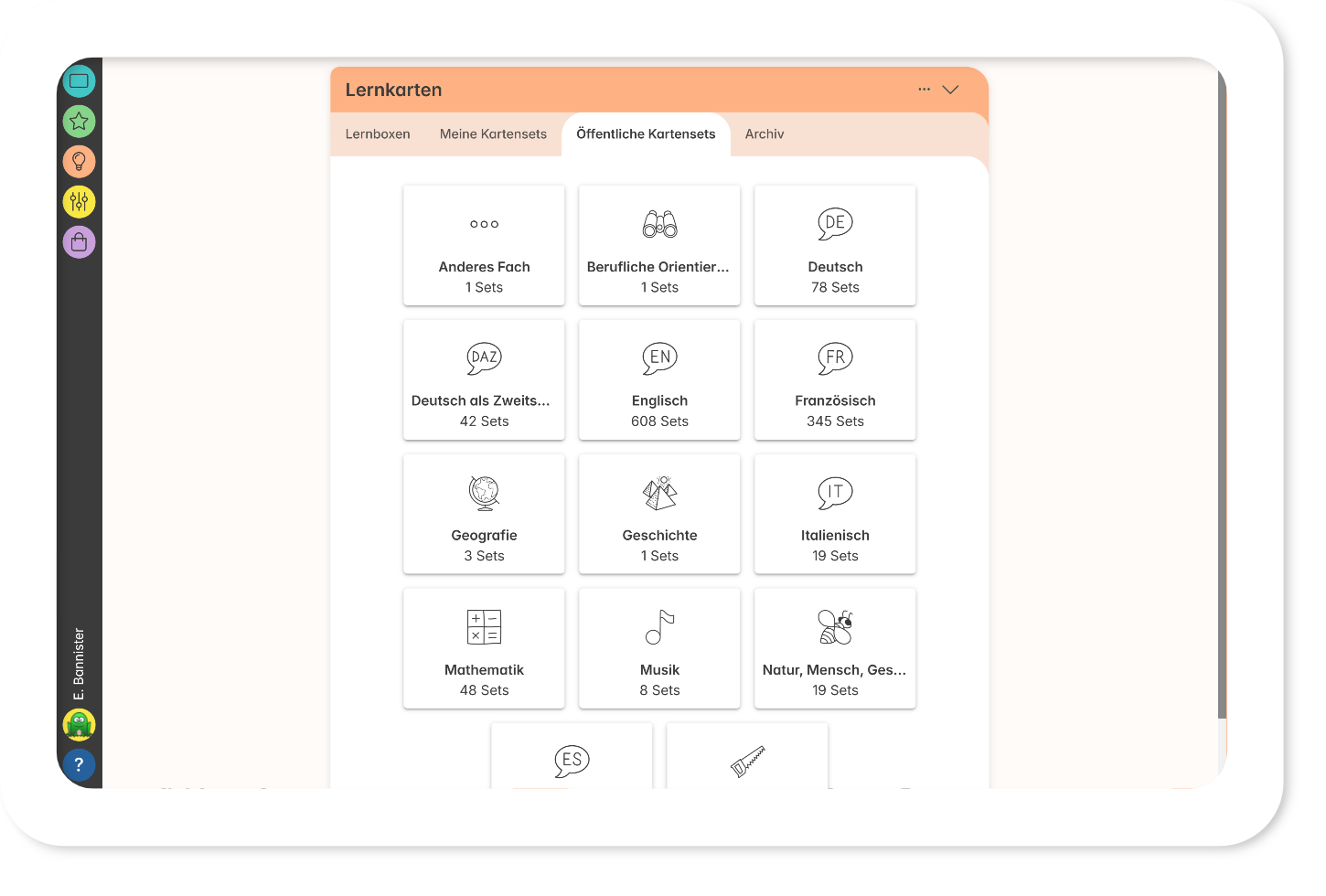Click the green monster user avatar
This screenshot has width=1326, height=896.
pos(80,725)
